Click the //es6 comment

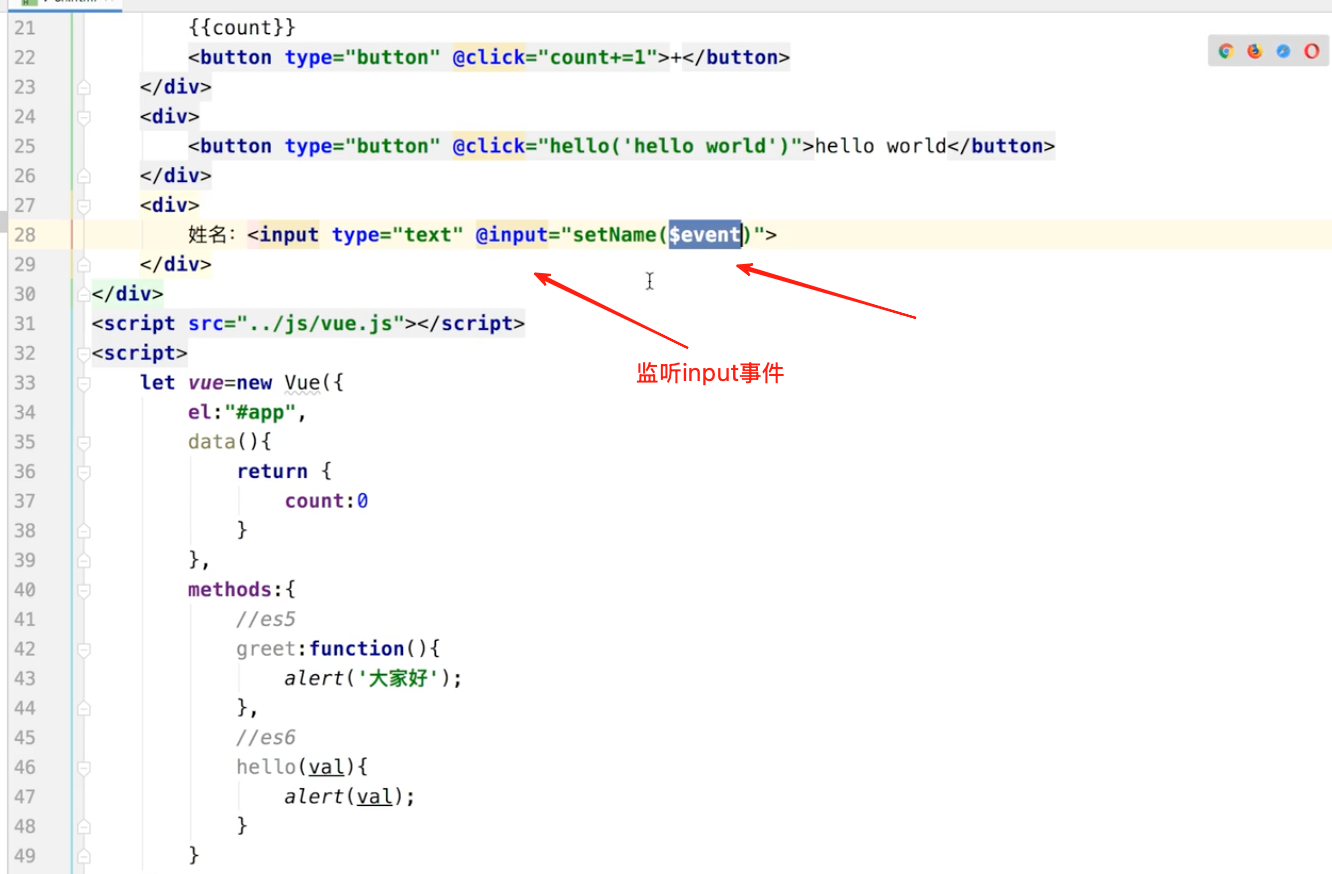click(x=266, y=737)
